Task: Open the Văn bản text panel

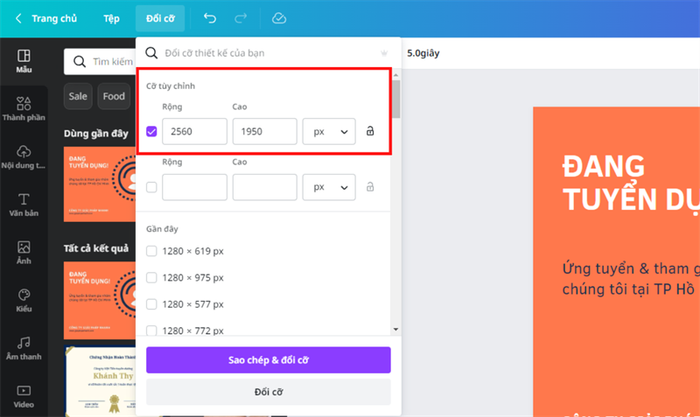Action: click(x=24, y=205)
